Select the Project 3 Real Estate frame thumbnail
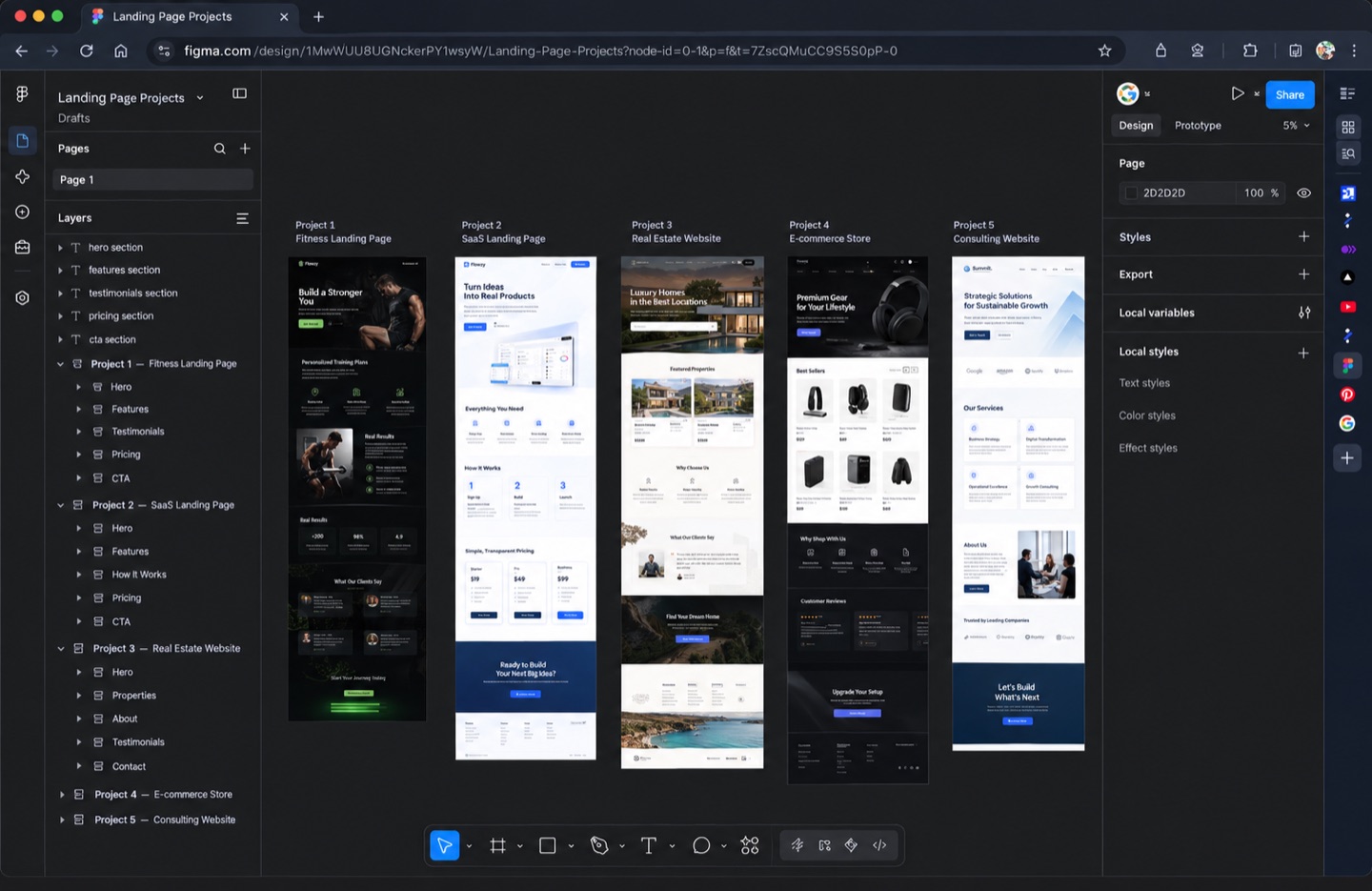This screenshot has width=1372, height=891. point(693,512)
